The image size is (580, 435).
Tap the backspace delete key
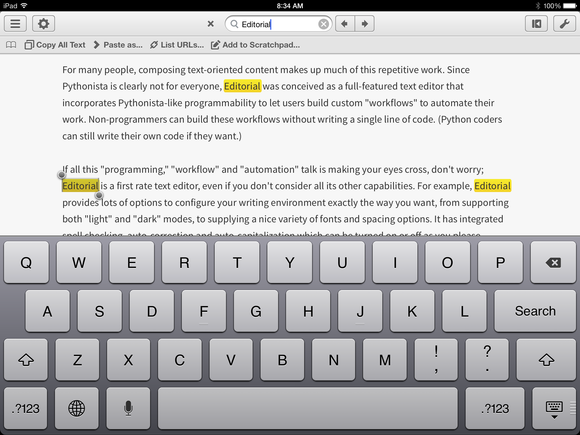553,263
